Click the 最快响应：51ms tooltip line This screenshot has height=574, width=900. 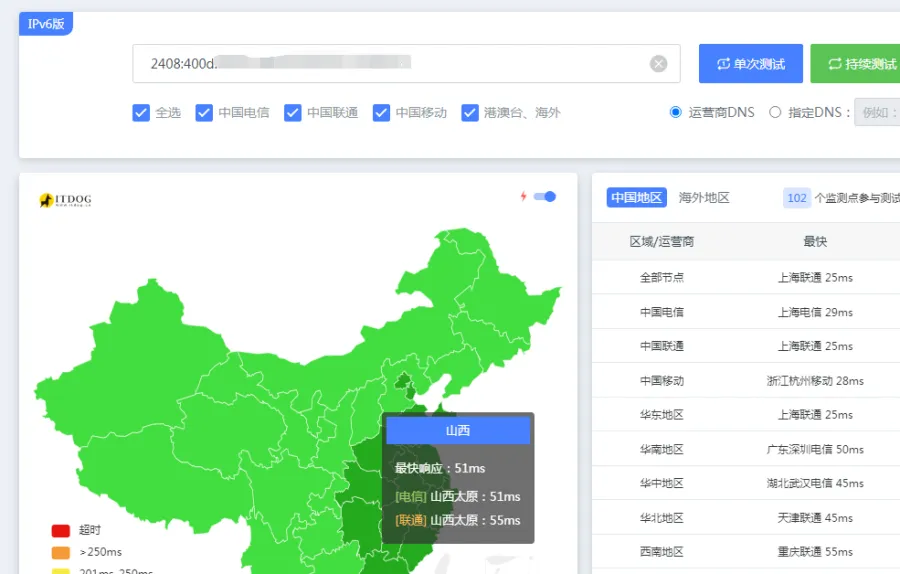pyautogui.click(x=440, y=468)
